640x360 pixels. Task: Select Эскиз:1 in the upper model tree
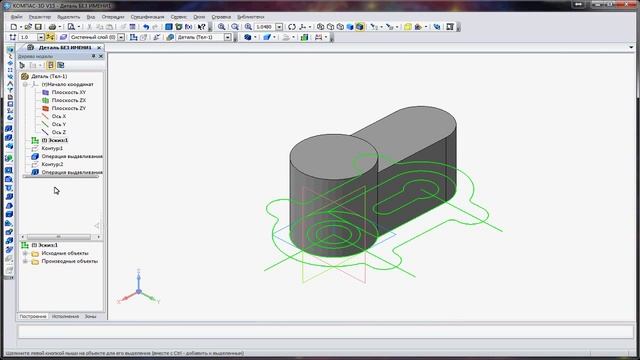tap(55, 140)
